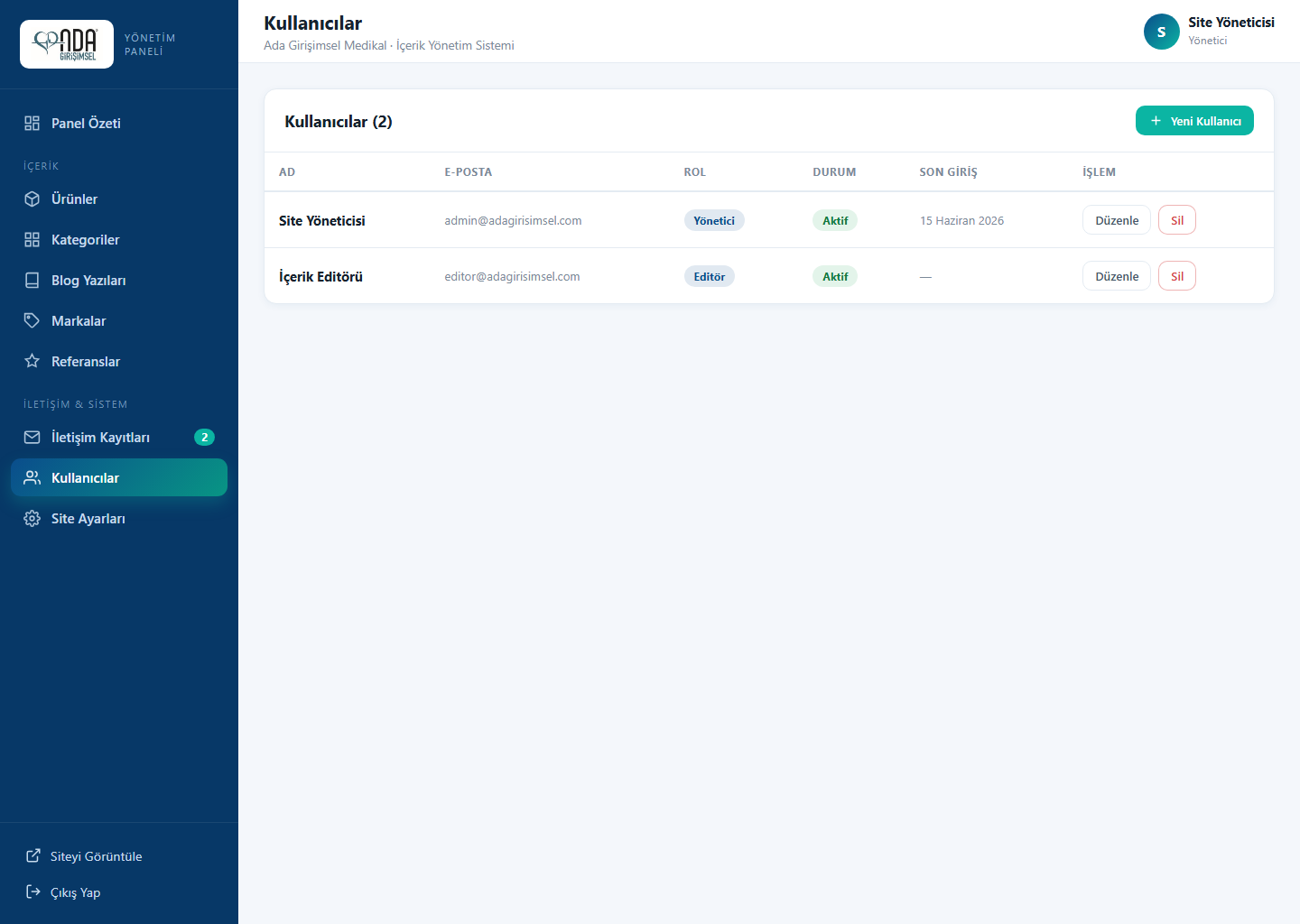Click the SON GİRİŞ column header
1300x924 pixels.
pyautogui.click(x=948, y=171)
